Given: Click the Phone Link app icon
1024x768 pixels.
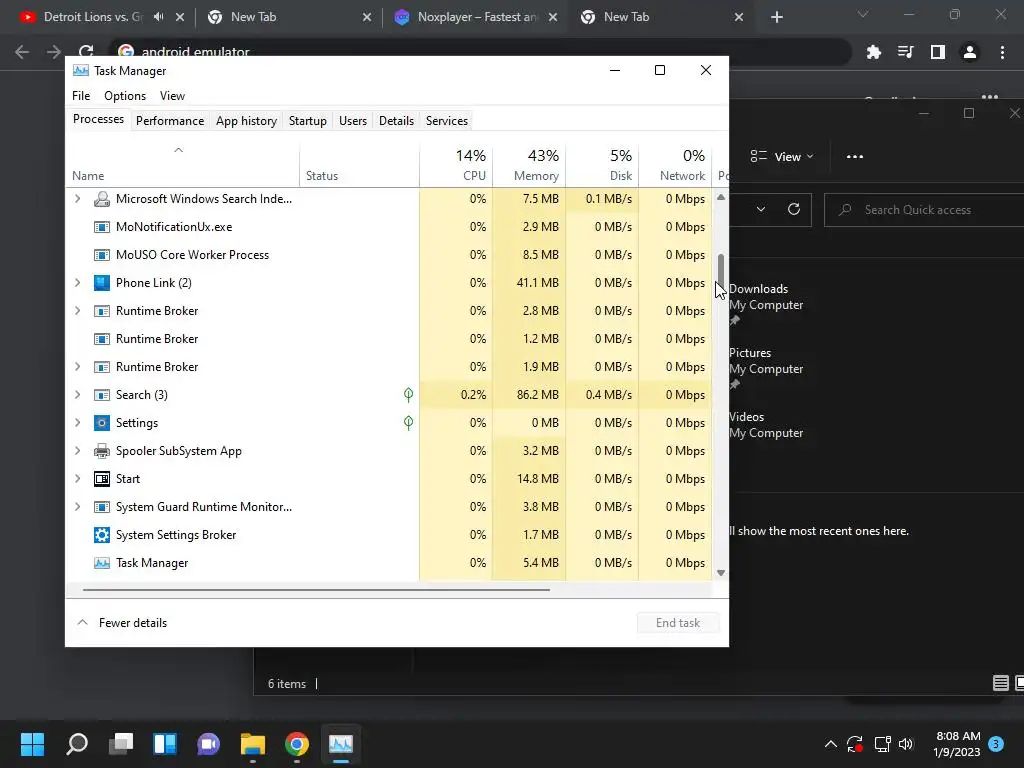Looking at the screenshot, I should (102, 283).
